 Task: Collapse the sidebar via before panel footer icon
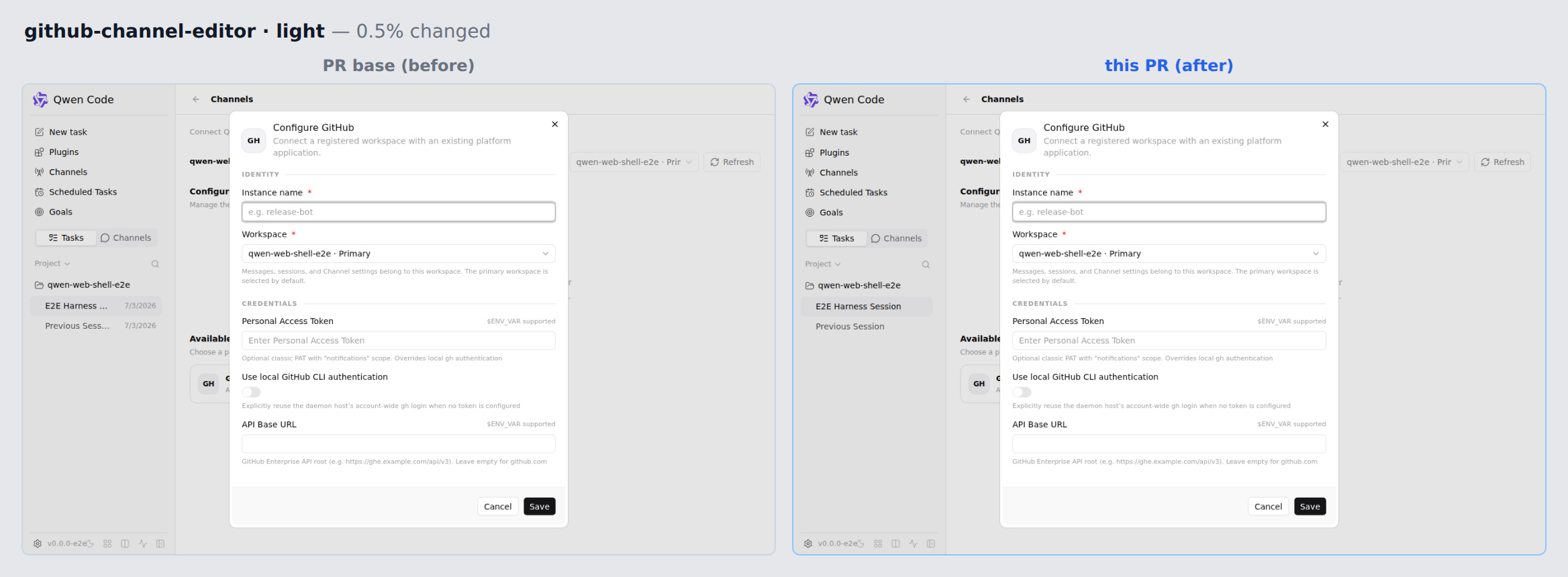pyautogui.click(x=160, y=544)
